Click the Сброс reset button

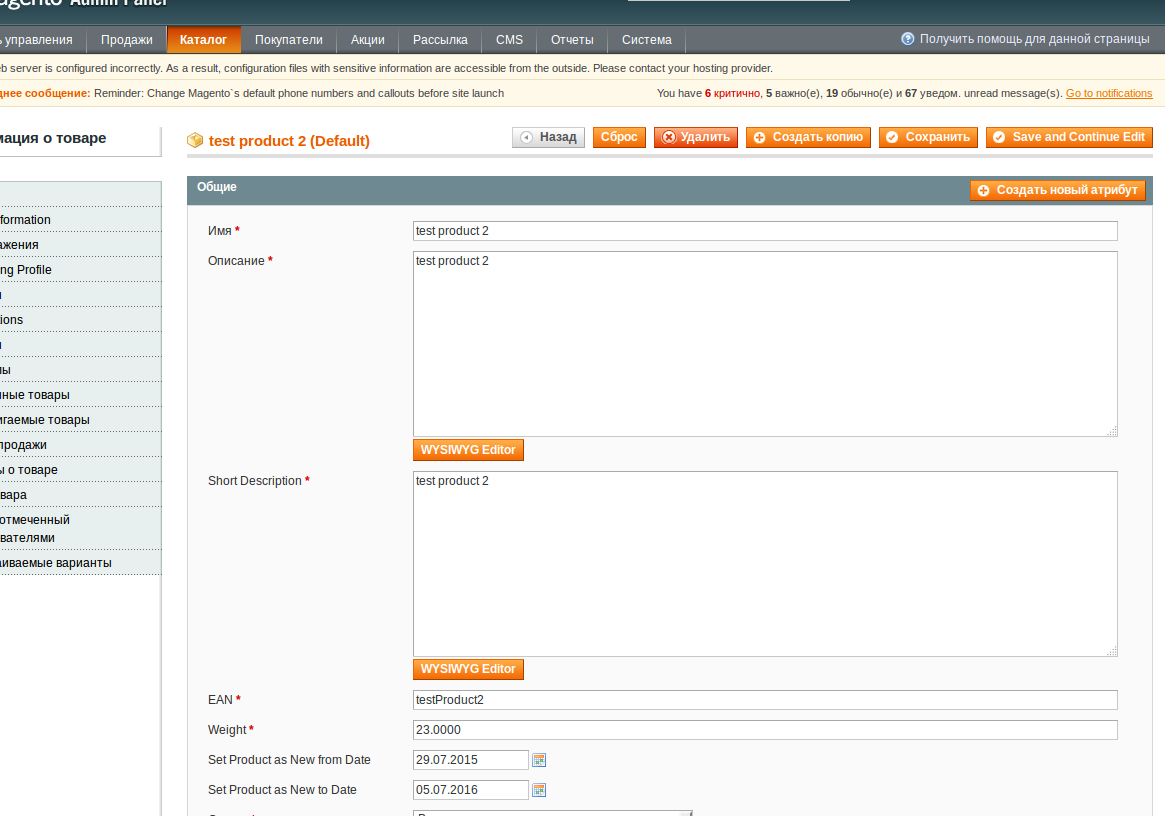tap(619, 137)
